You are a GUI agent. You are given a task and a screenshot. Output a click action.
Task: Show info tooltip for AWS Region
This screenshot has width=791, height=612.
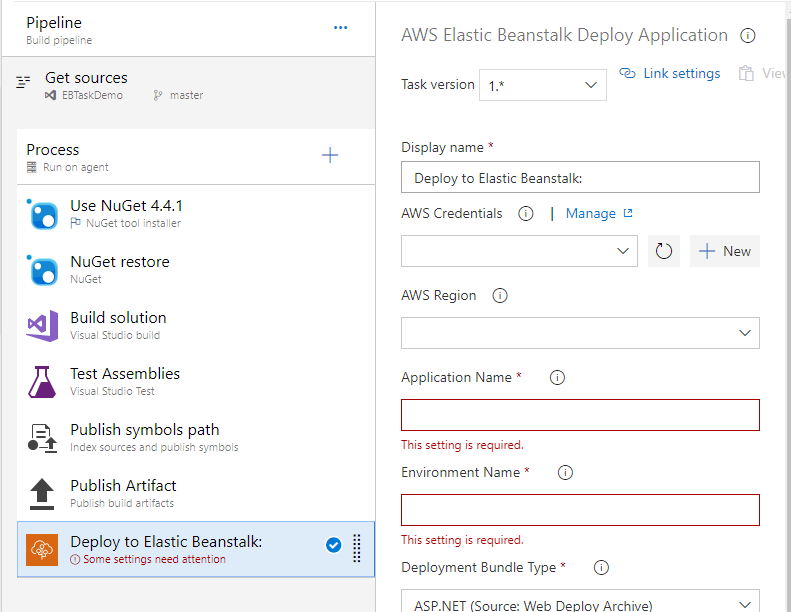[x=500, y=296]
